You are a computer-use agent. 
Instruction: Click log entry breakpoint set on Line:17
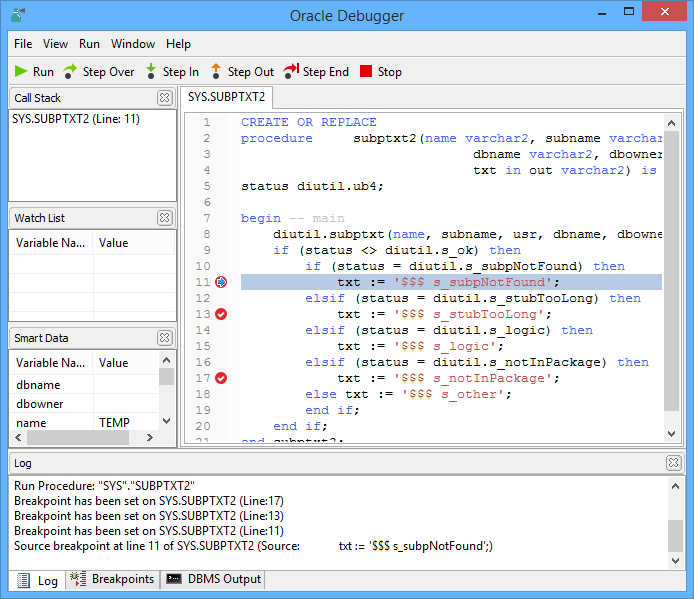click(x=149, y=501)
